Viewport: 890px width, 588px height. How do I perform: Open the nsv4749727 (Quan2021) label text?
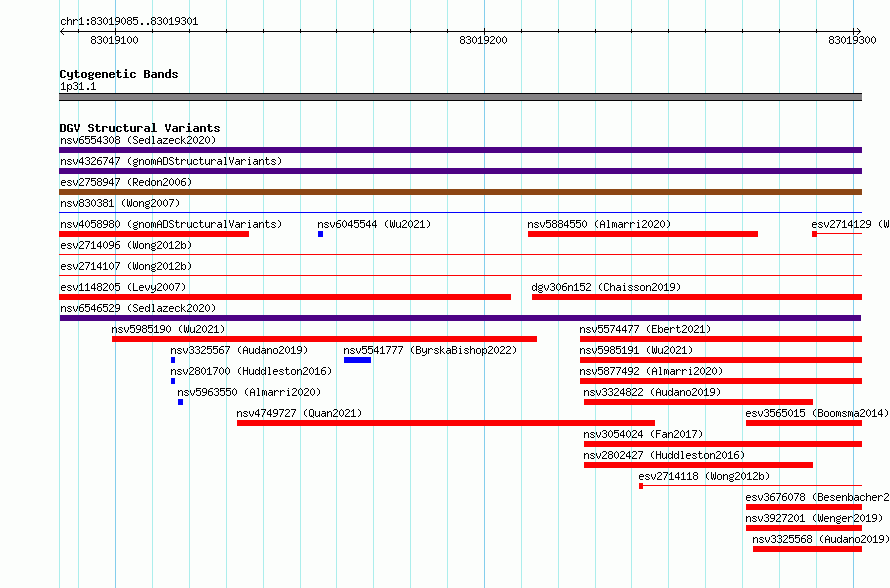[299, 413]
